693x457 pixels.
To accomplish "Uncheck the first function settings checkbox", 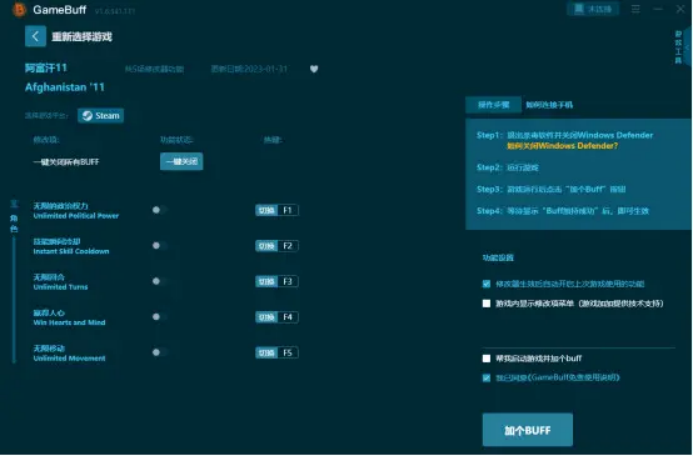I will tap(486, 284).
